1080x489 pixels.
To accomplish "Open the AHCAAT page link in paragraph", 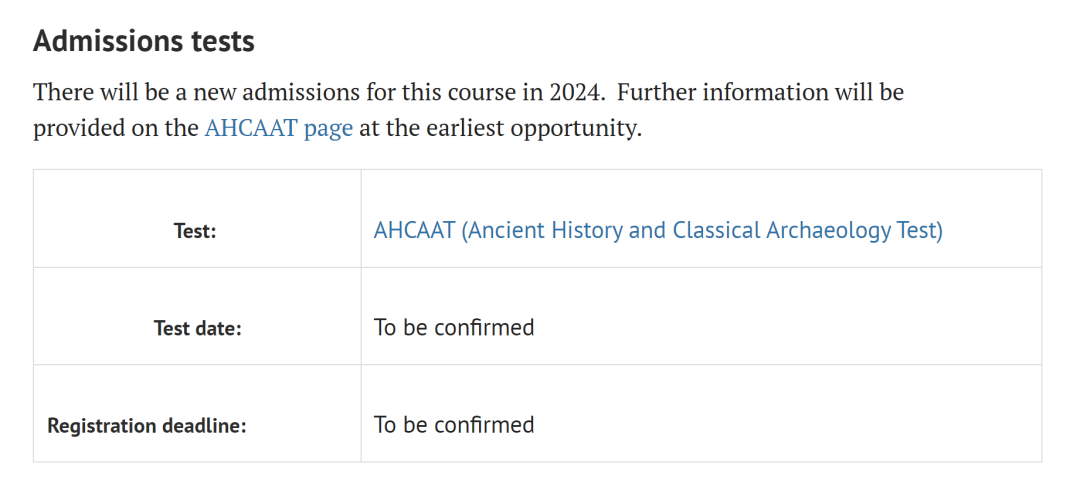I will tap(278, 129).
